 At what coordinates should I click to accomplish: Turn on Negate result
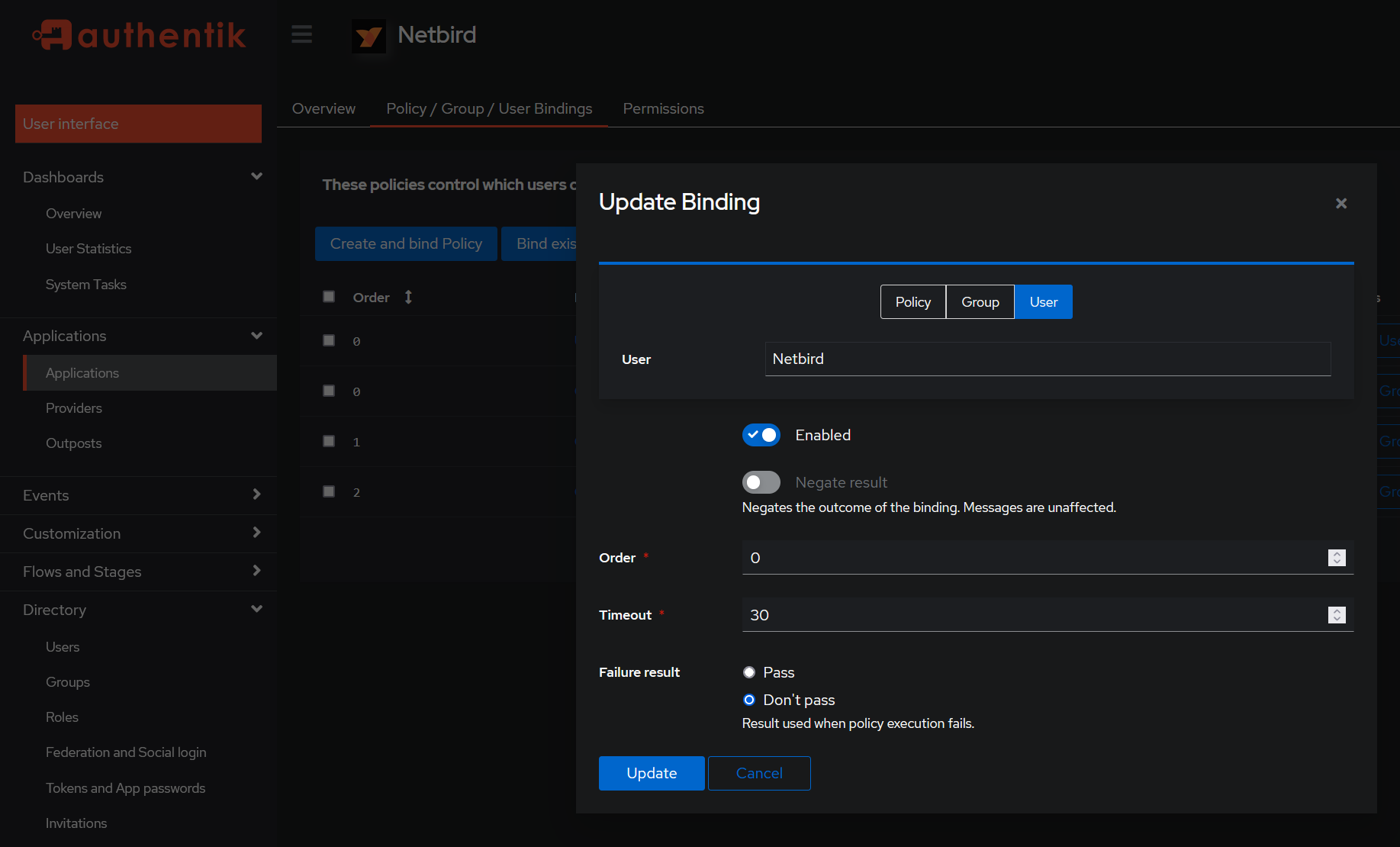point(761,482)
